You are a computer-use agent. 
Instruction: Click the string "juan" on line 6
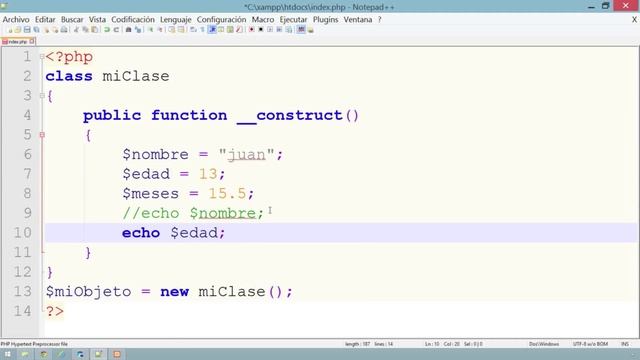pyautogui.click(x=246, y=155)
